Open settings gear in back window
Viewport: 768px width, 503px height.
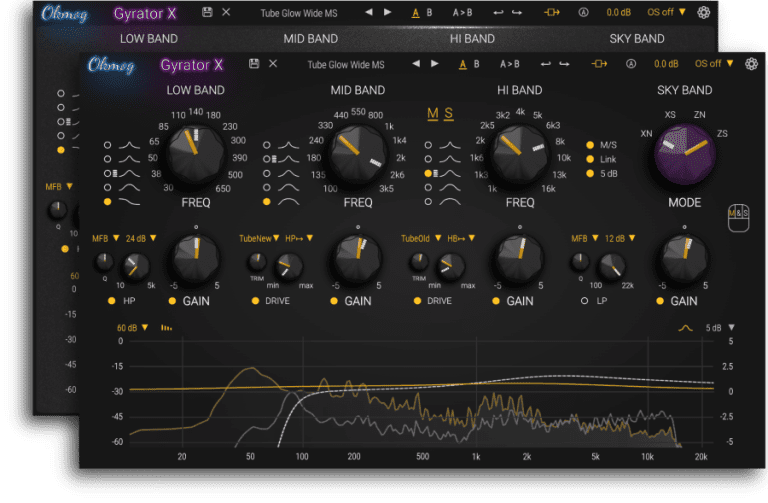click(704, 12)
